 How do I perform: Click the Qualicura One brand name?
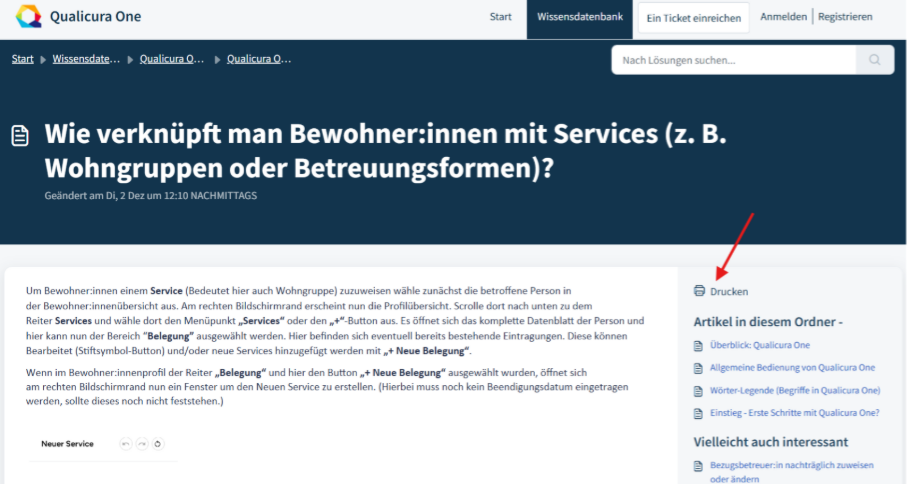point(95,17)
